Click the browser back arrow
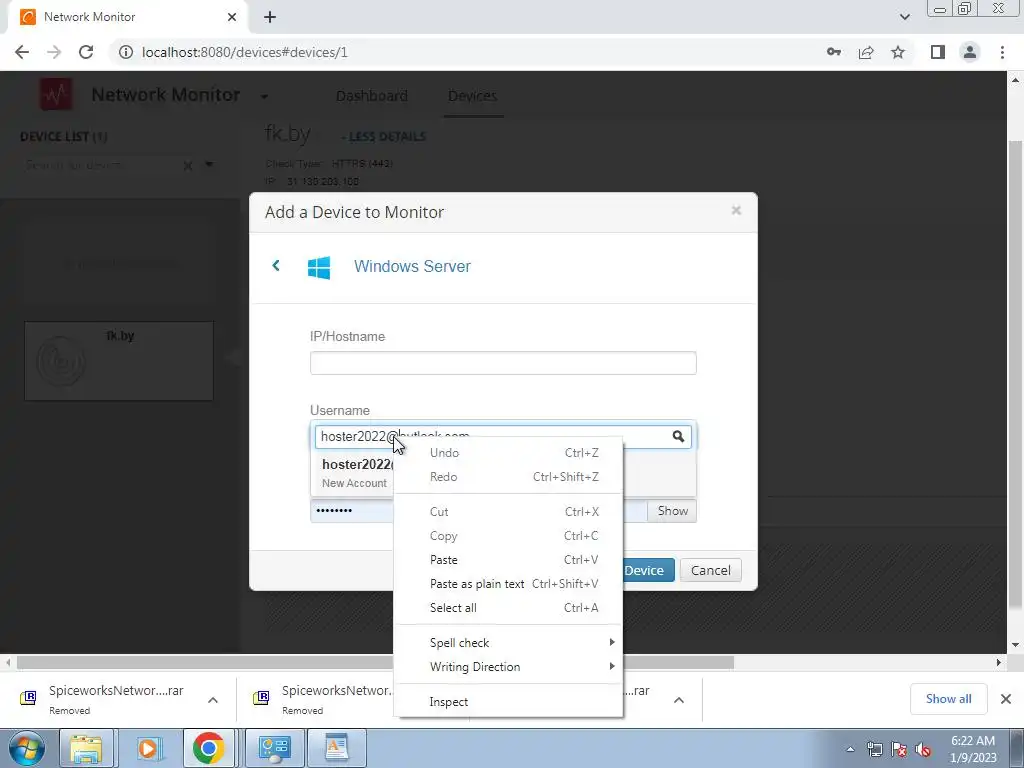This screenshot has height=768, width=1024. tap(22, 52)
